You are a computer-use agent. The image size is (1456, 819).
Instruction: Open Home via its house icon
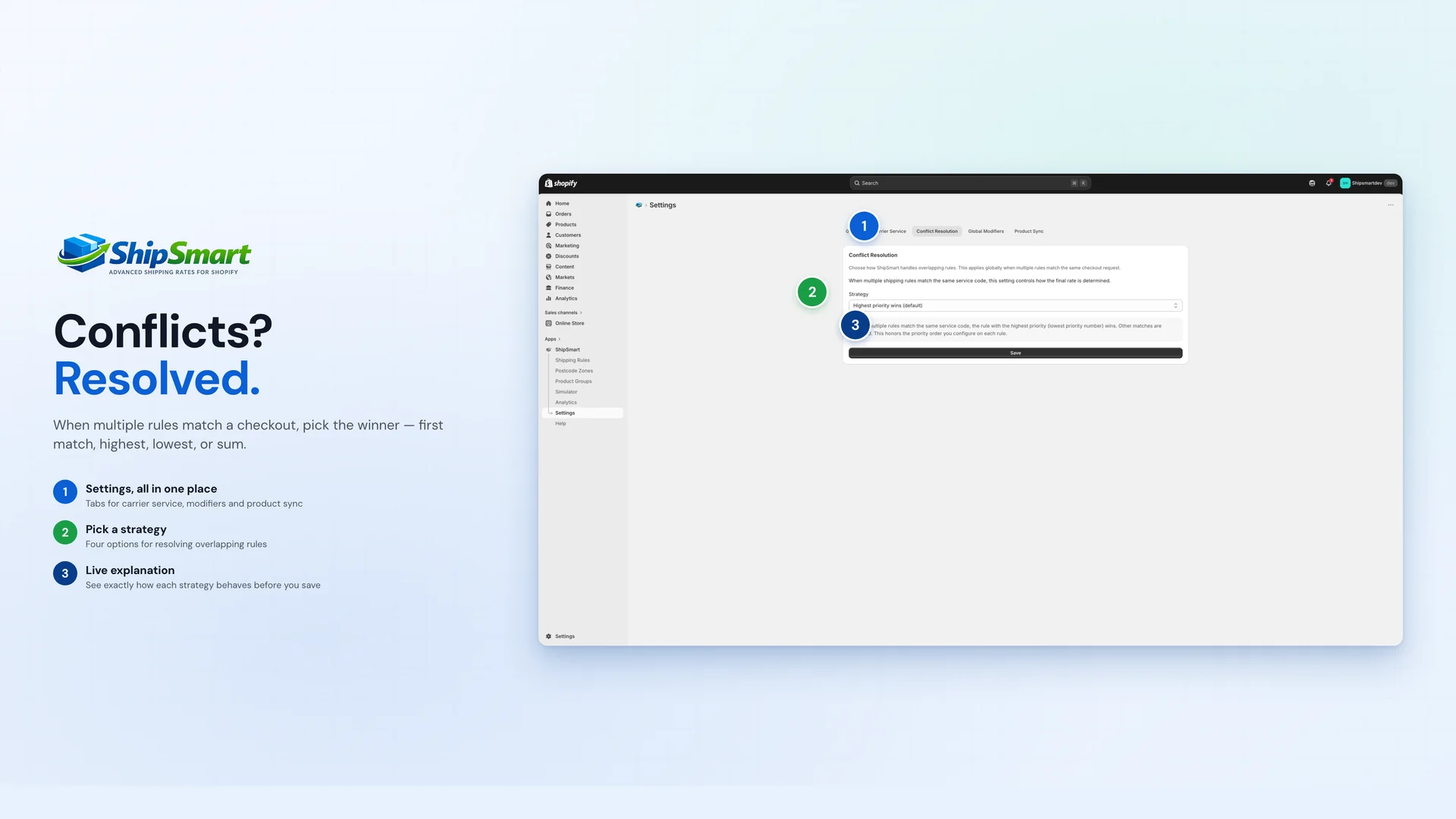548,203
